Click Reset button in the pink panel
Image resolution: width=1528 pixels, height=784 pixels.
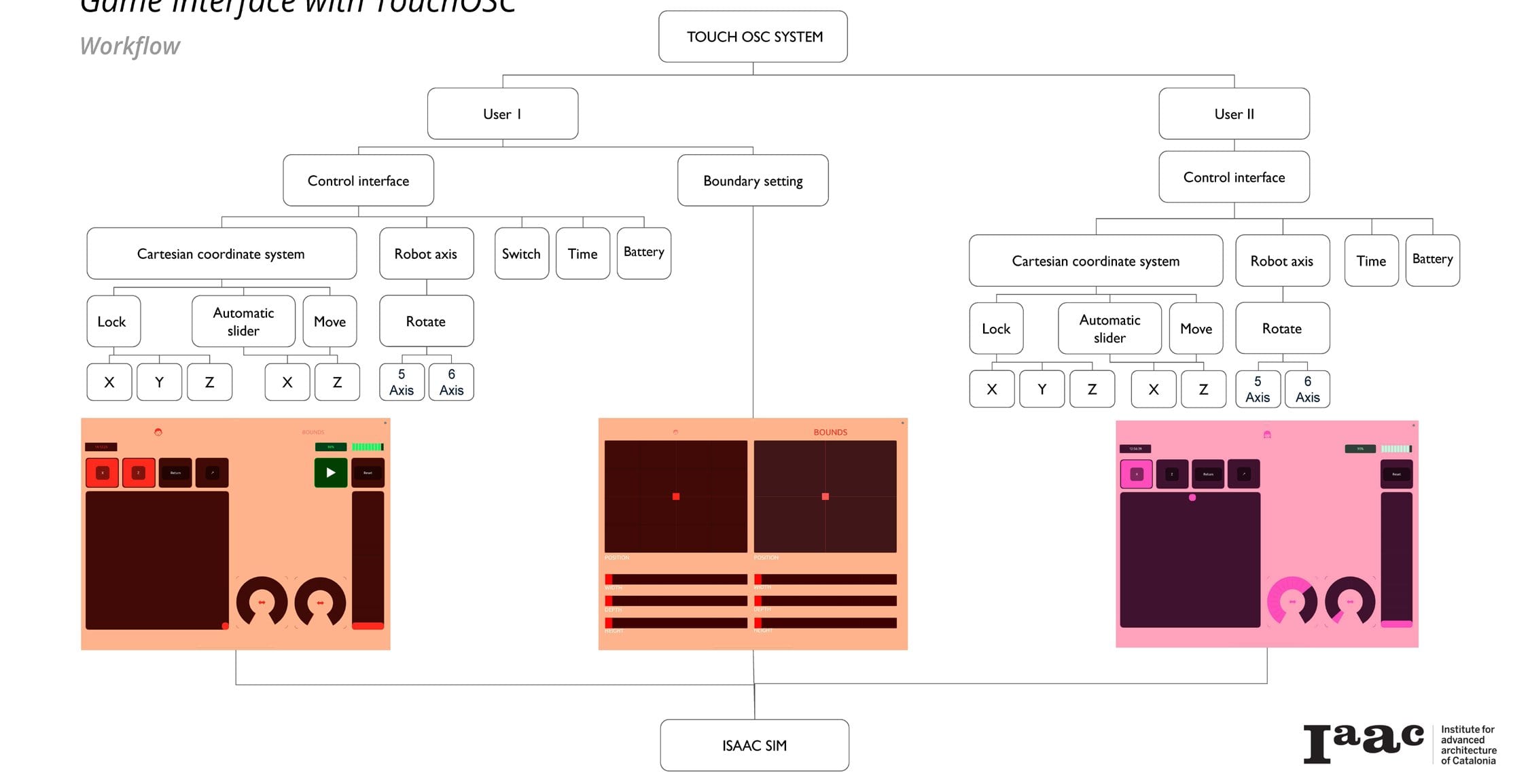pyautogui.click(x=1397, y=474)
